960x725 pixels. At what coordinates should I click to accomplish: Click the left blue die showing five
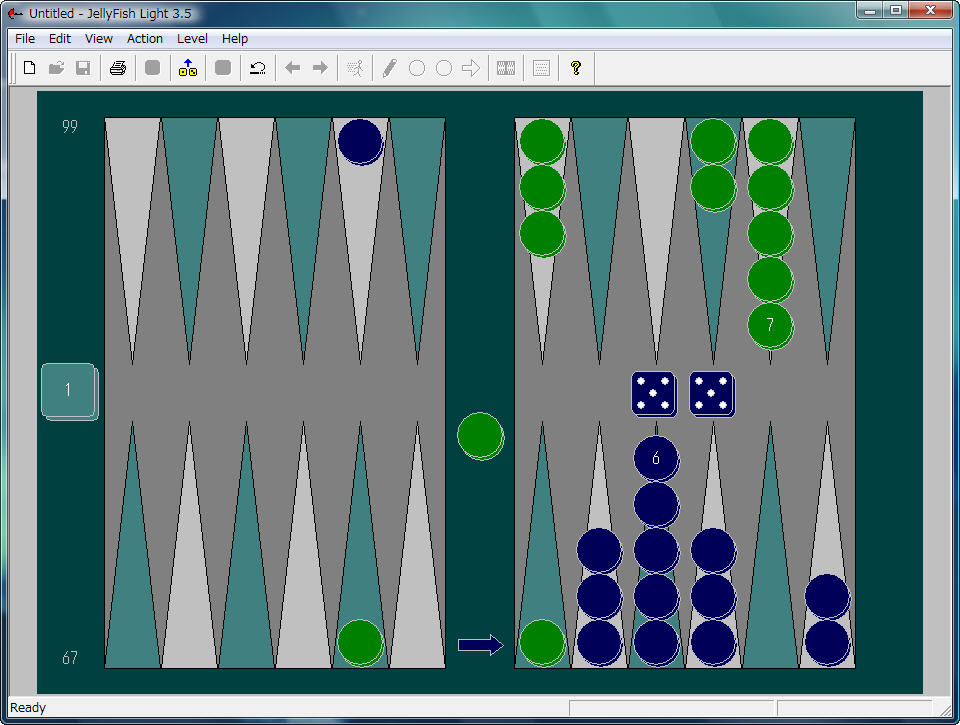(654, 394)
